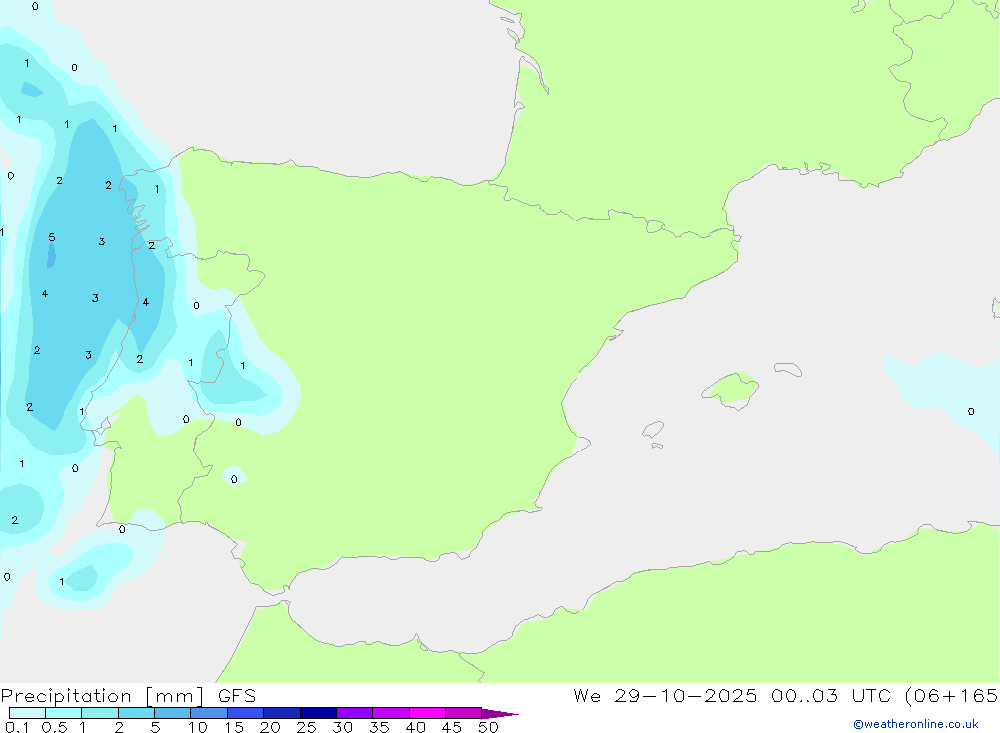Click the '50' legend scale label
The height and width of the screenshot is (733, 1000).
tap(488, 727)
